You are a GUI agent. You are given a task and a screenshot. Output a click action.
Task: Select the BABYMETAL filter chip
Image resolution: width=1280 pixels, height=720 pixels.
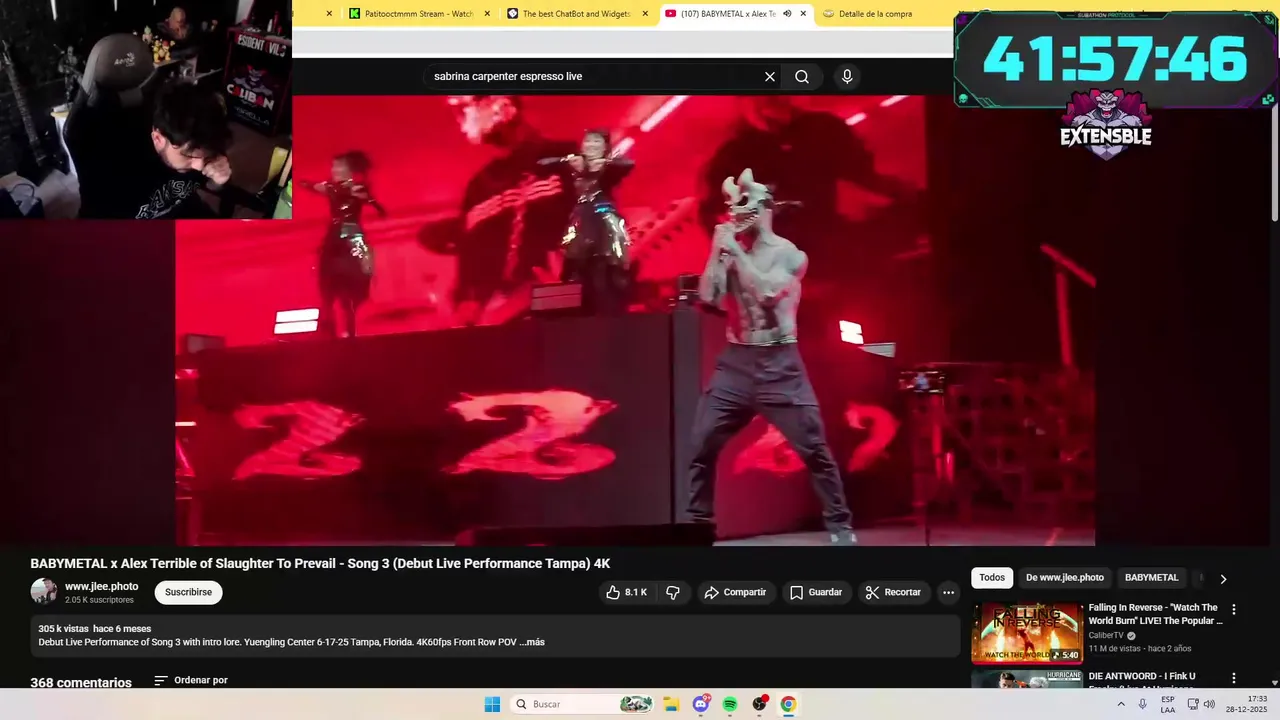click(x=1152, y=578)
